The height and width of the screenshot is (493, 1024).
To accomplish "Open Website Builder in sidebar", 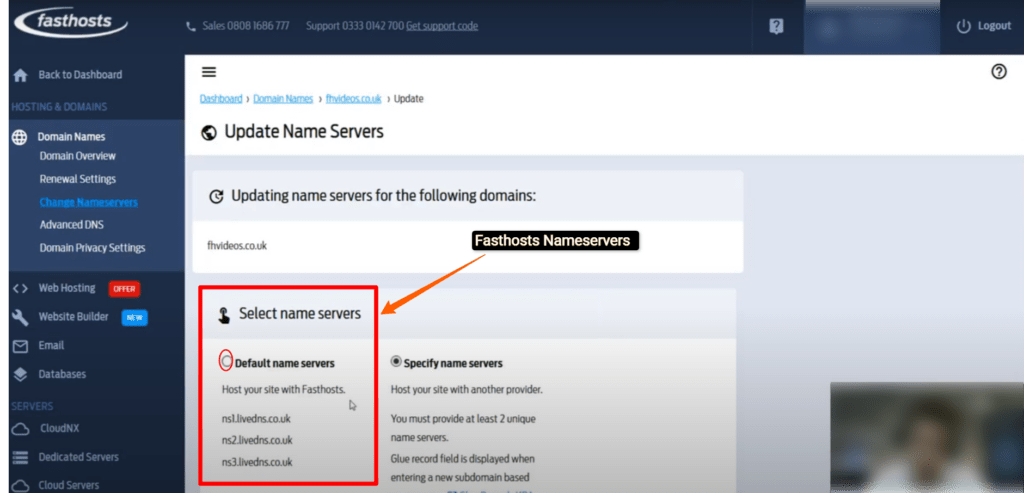I will coord(73,317).
